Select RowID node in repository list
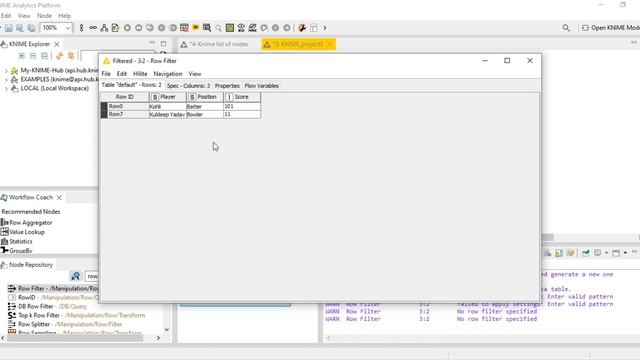640x360 pixels. click(x=53, y=298)
